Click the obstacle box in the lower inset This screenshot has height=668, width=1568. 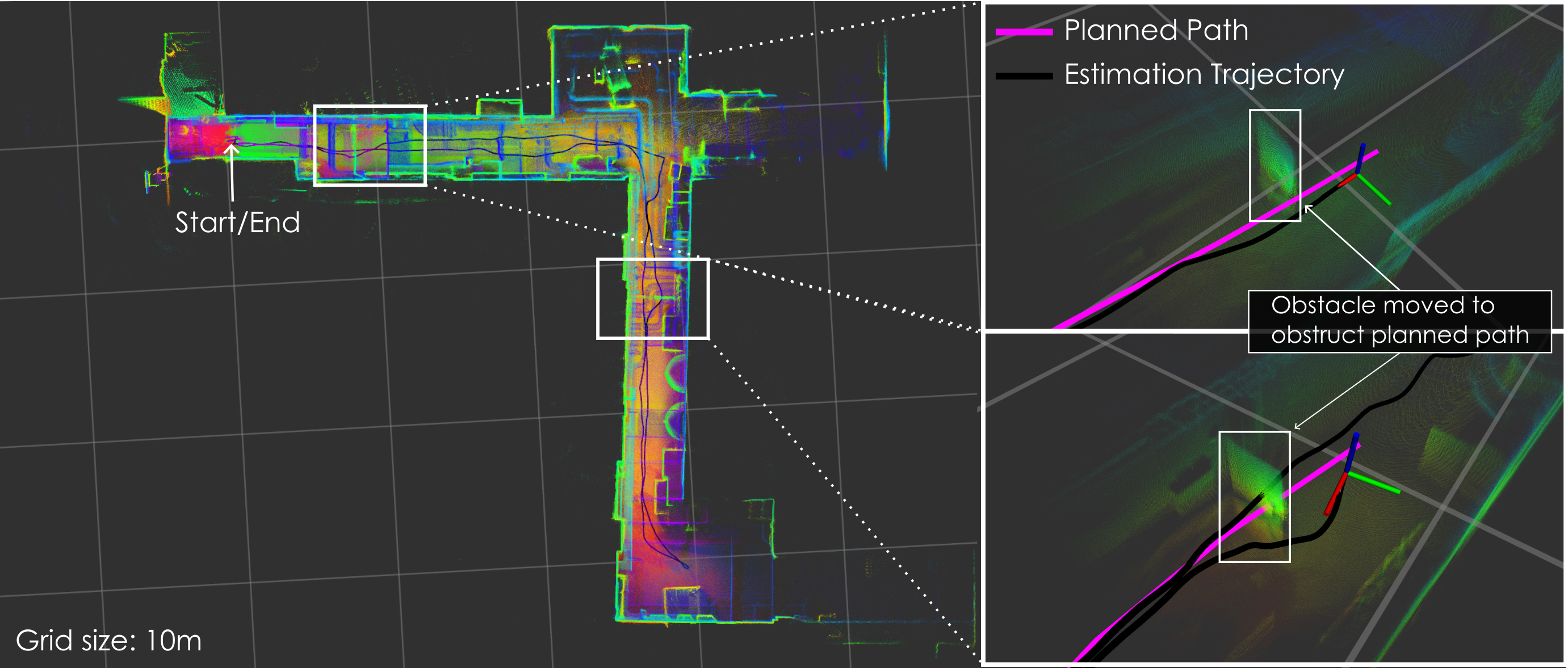pyautogui.click(x=1254, y=497)
